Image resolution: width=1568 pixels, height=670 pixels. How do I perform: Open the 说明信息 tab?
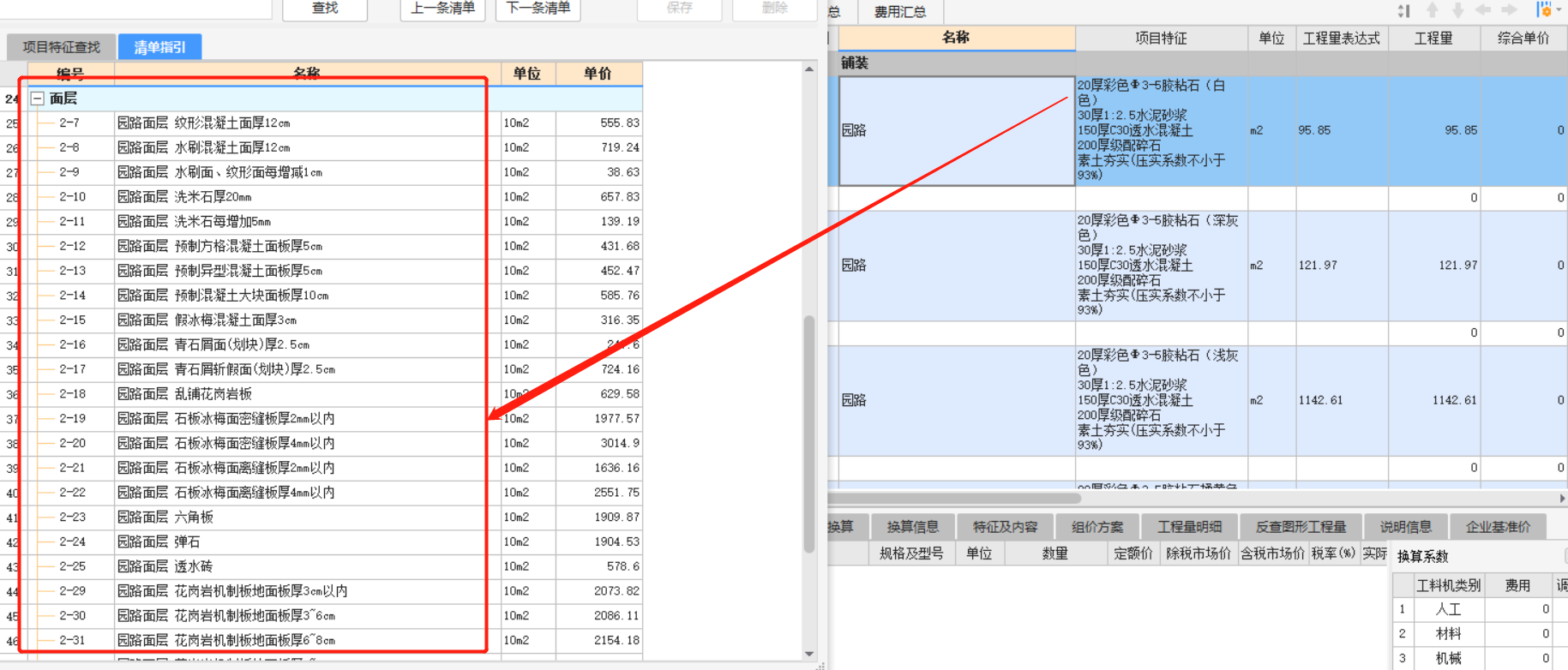[x=1406, y=527]
